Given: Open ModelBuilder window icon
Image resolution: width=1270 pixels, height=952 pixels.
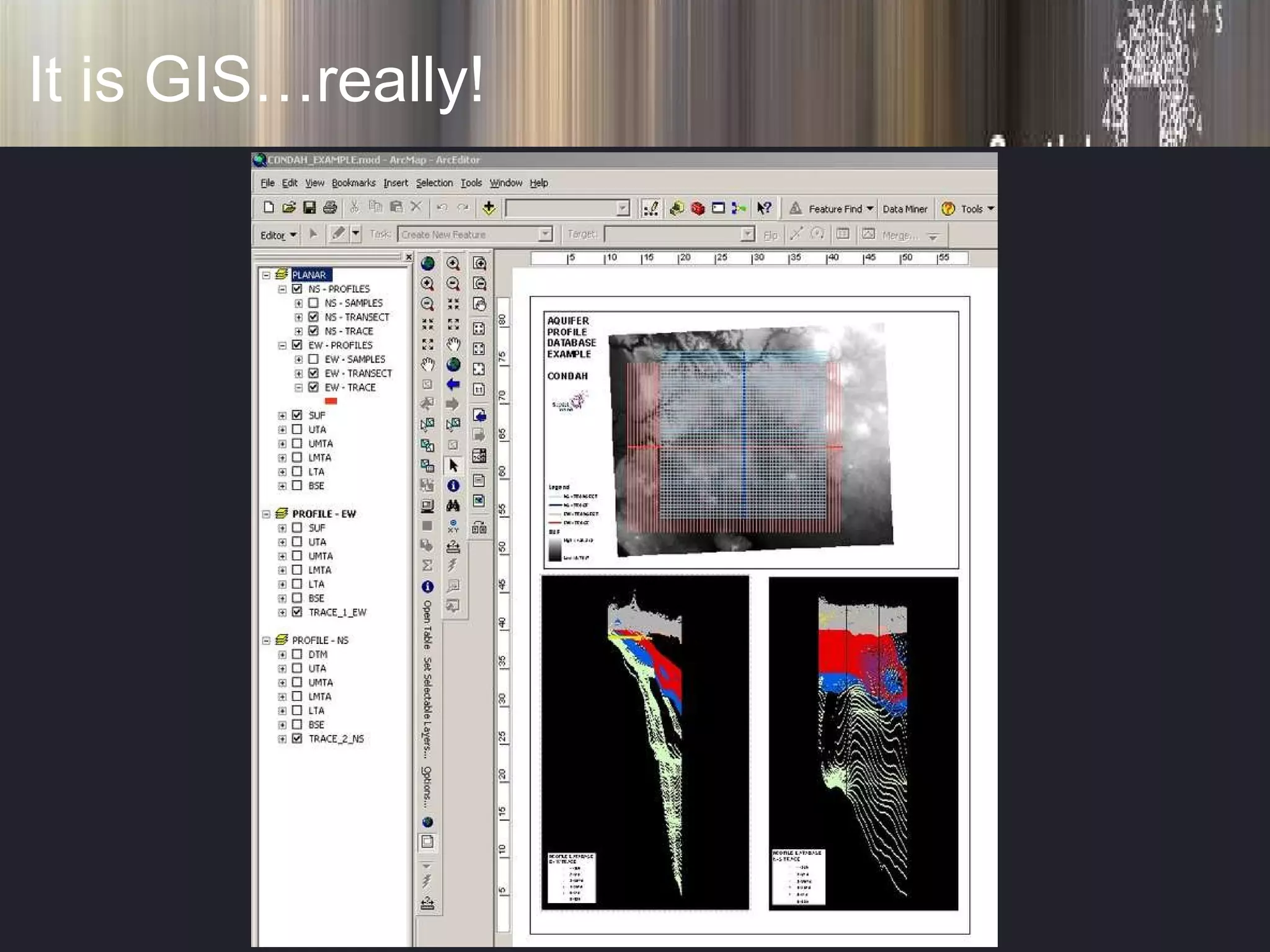Looking at the screenshot, I should [739, 208].
